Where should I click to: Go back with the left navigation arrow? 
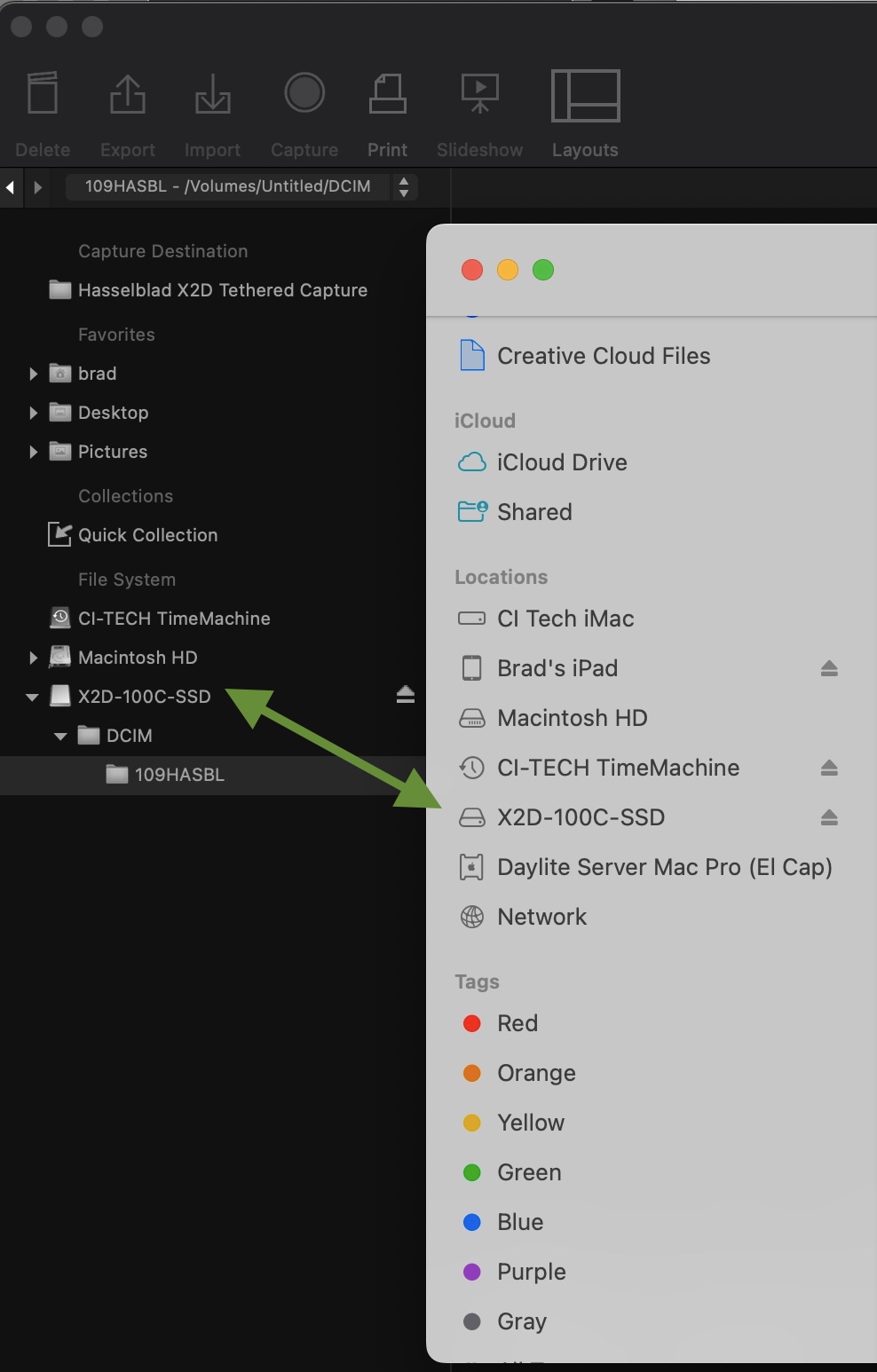coord(11,187)
